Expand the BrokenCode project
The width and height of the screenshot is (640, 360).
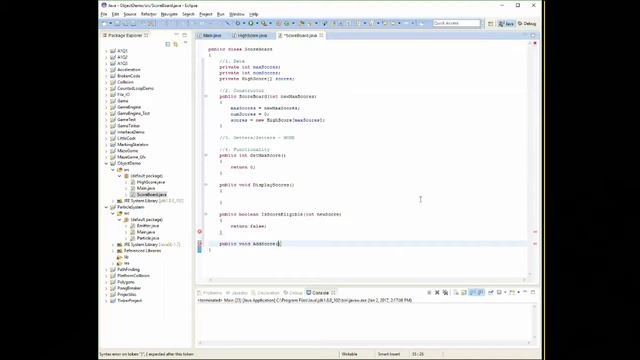107,76
